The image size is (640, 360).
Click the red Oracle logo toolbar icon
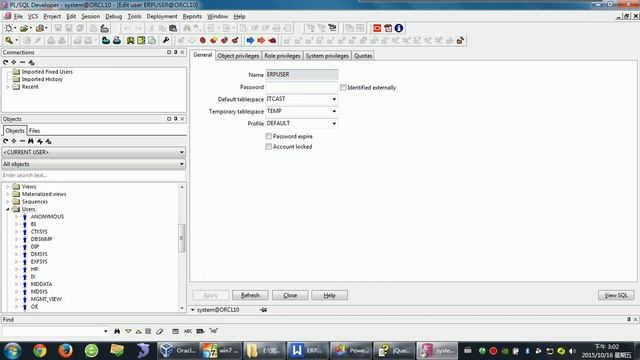coord(377,28)
